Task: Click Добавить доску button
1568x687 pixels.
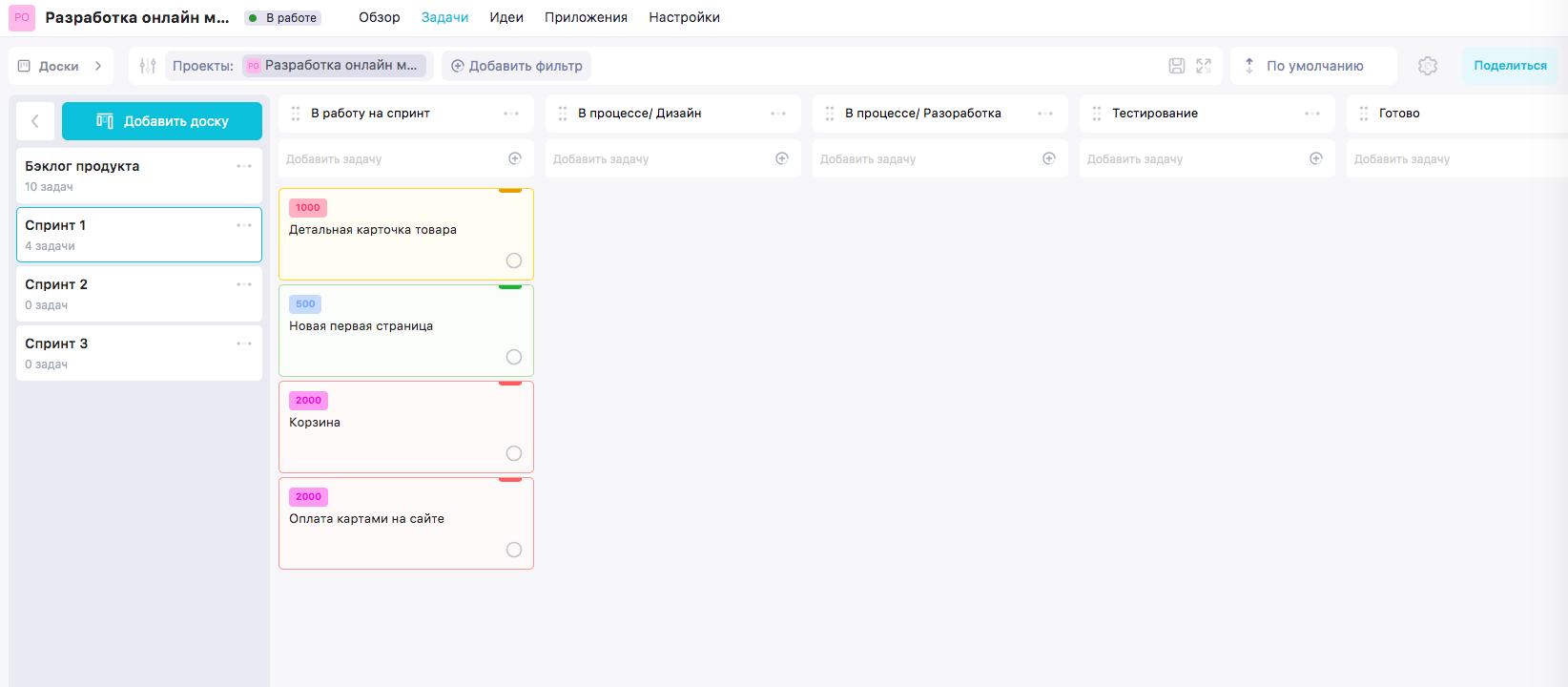Action: pos(162,121)
